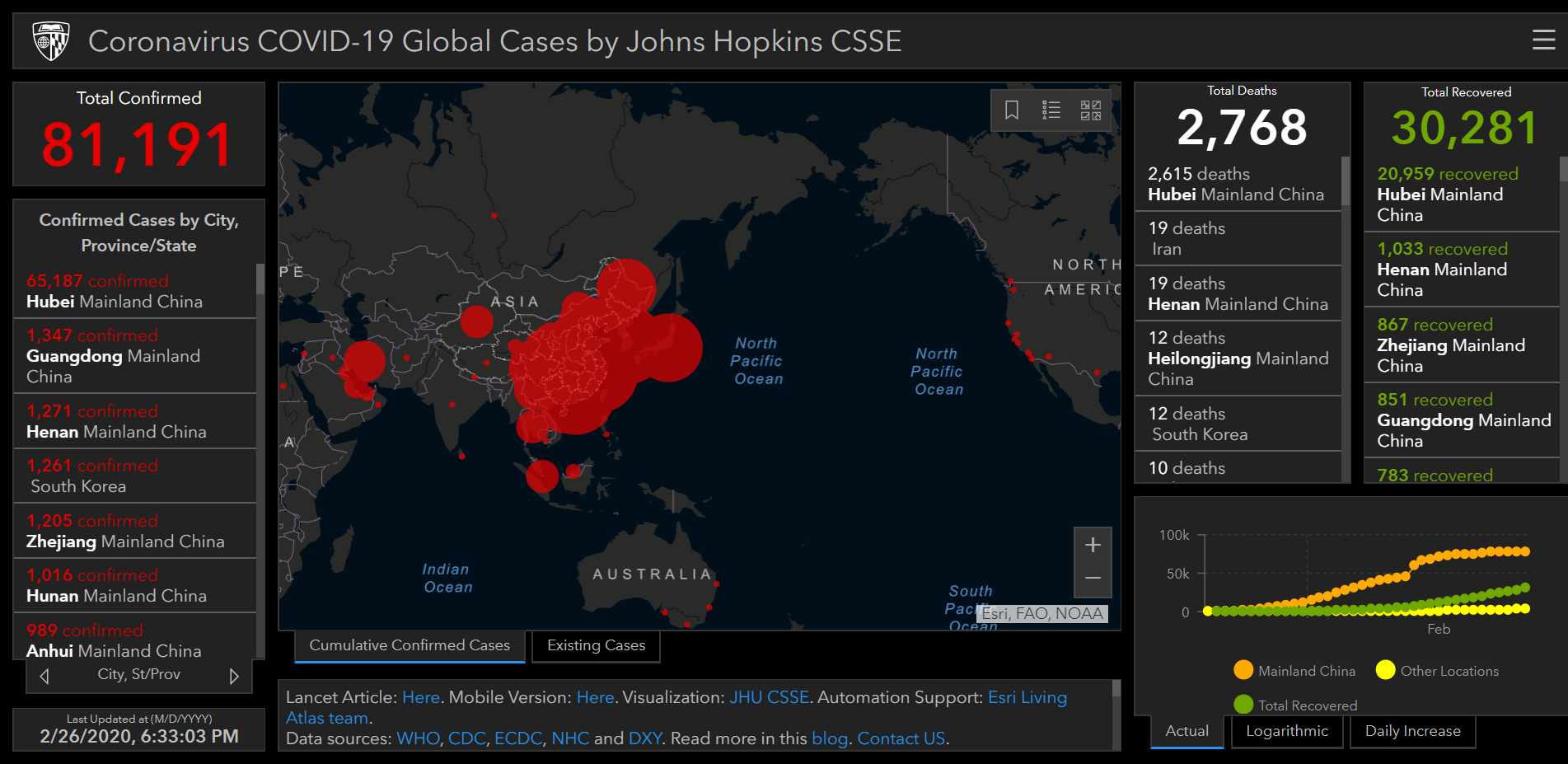Select South Korea 12 deaths row
The height and width of the screenshot is (764, 1568).
point(1238,424)
